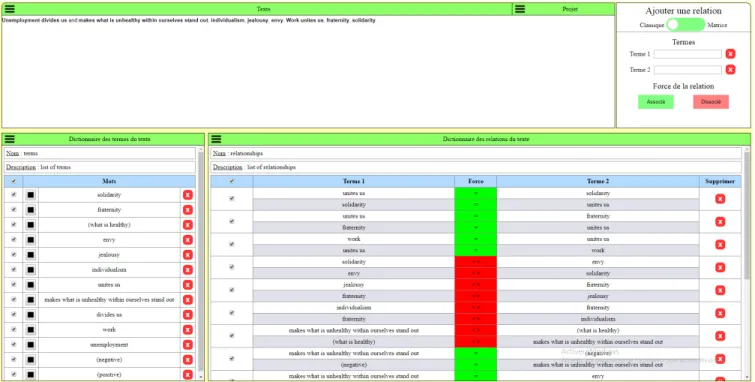This screenshot has height=382, width=755.
Task: Delete the term (negative)
Action: pyautogui.click(x=188, y=360)
